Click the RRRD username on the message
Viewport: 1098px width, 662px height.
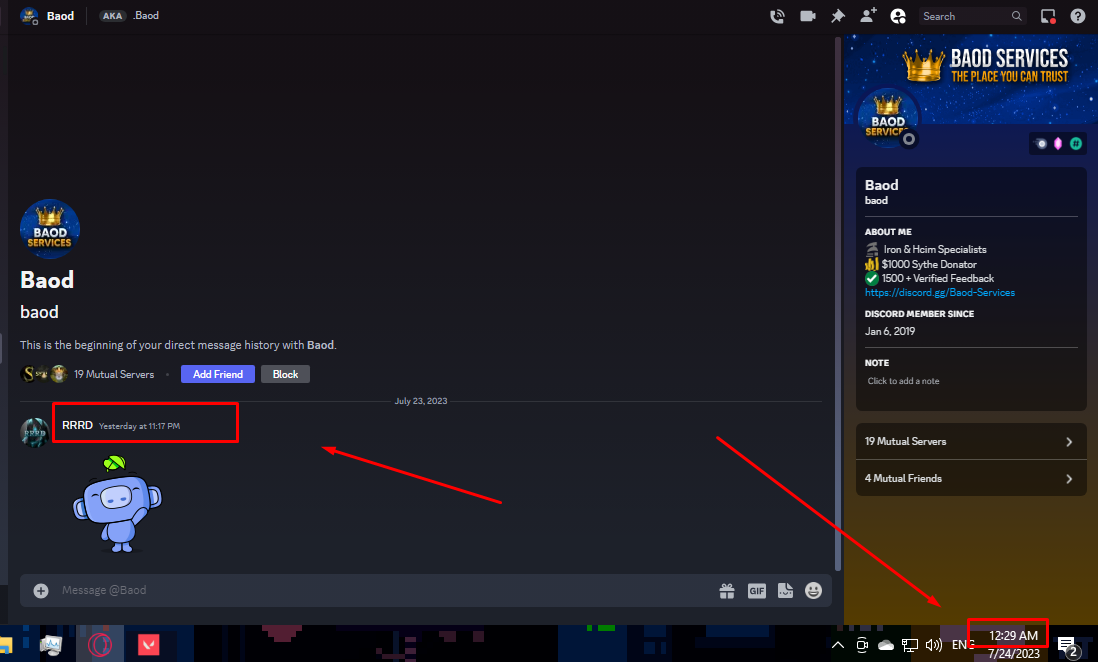77,425
